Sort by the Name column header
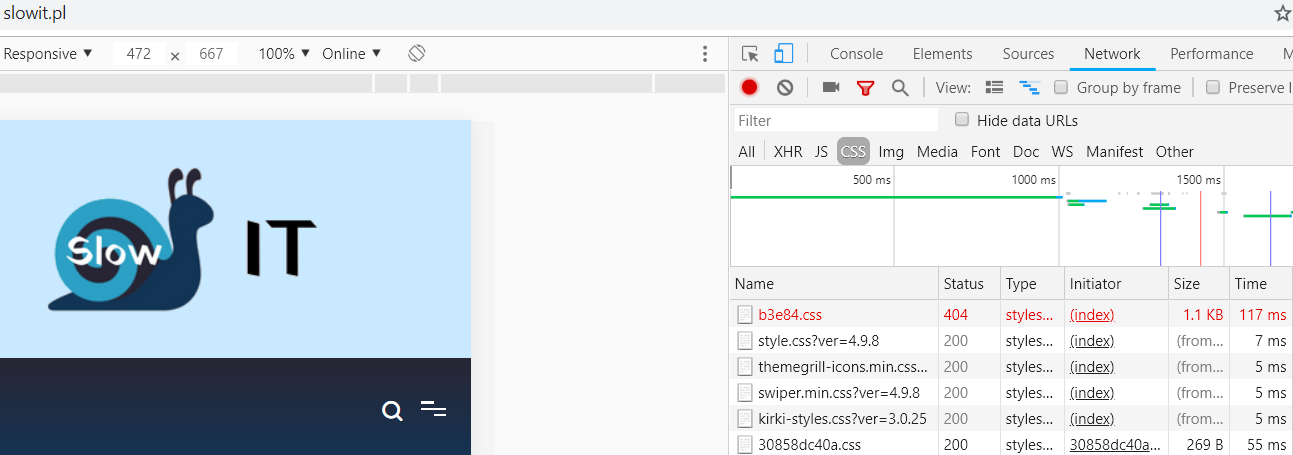Image resolution: width=1293 pixels, height=455 pixels. pos(834,284)
